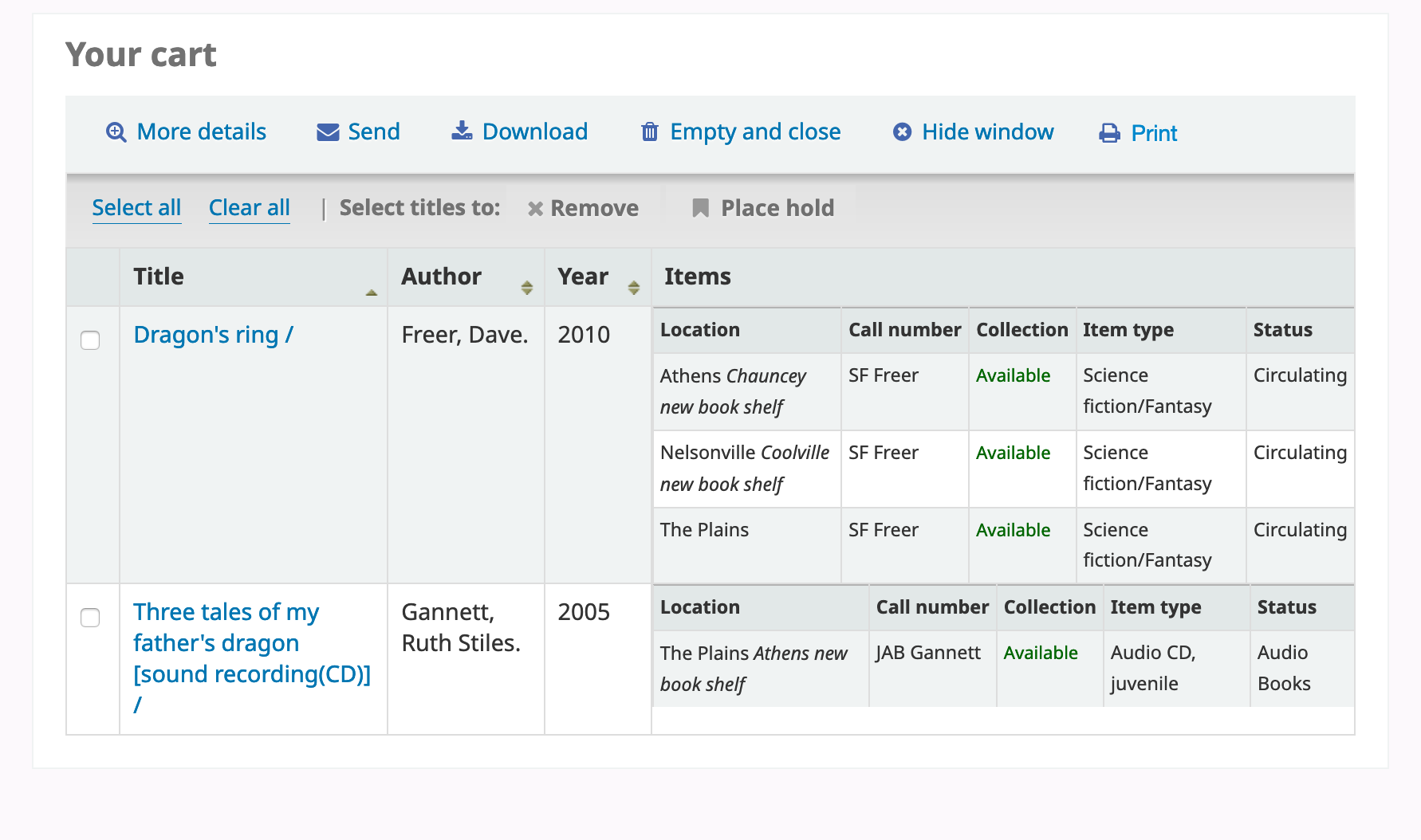Click the Download toolbar label
The width and height of the screenshot is (1421, 840).
[x=534, y=131]
